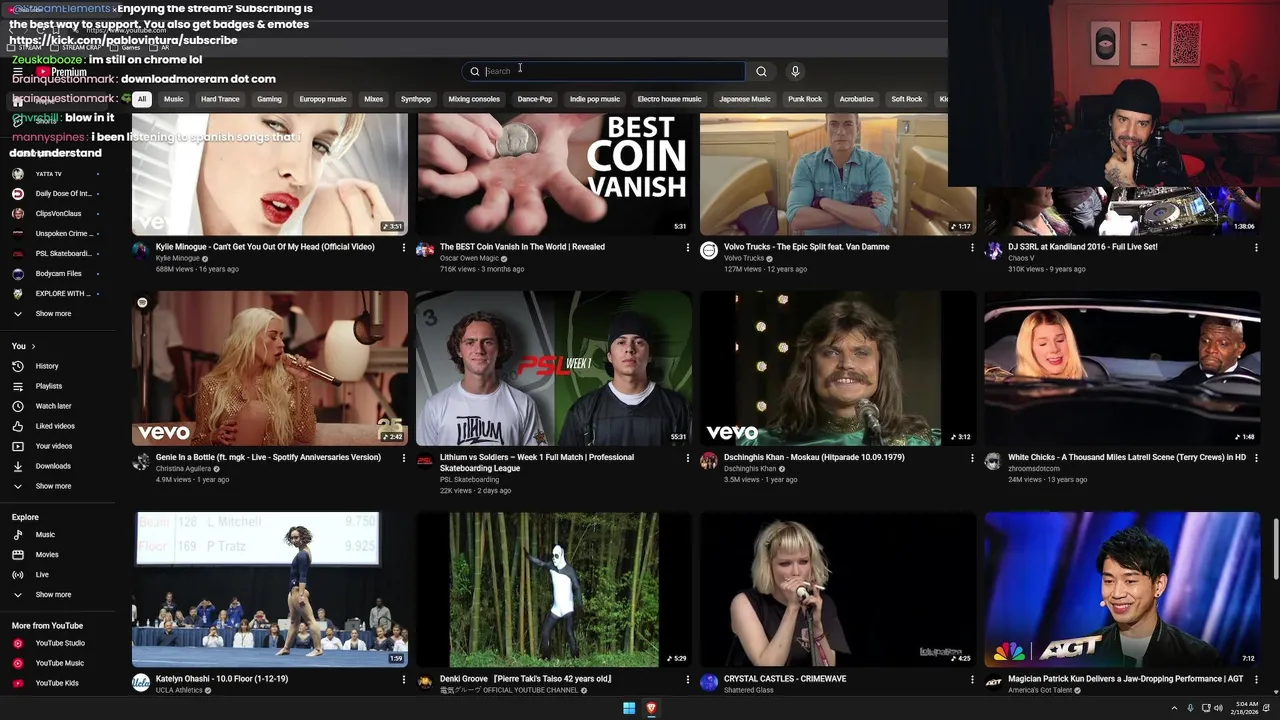Play the AGT magician thumbnail
This screenshot has height=720, width=1280.
(x=1122, y=589)
